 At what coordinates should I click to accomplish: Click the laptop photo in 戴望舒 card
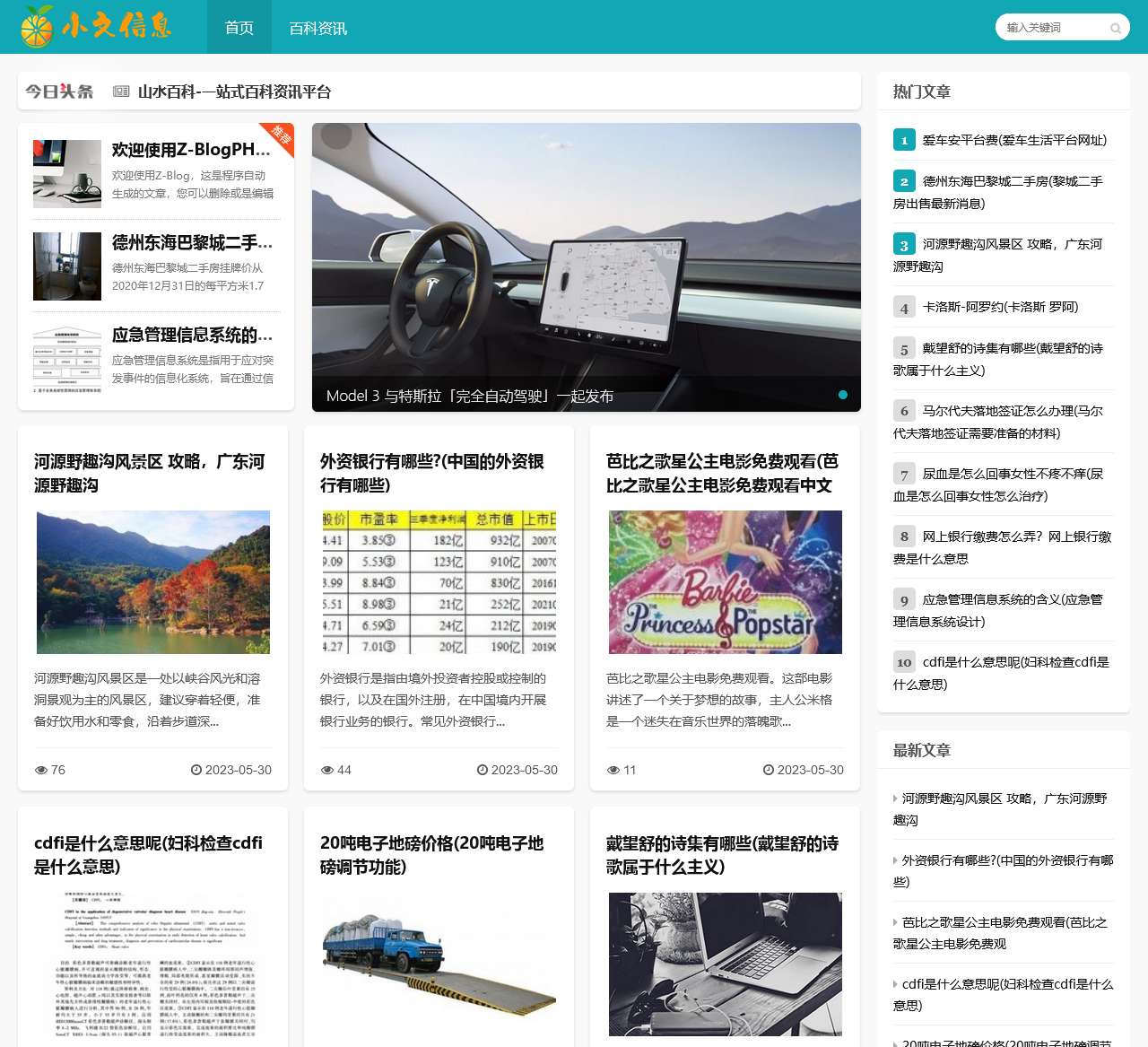click(x=726, y=964)
